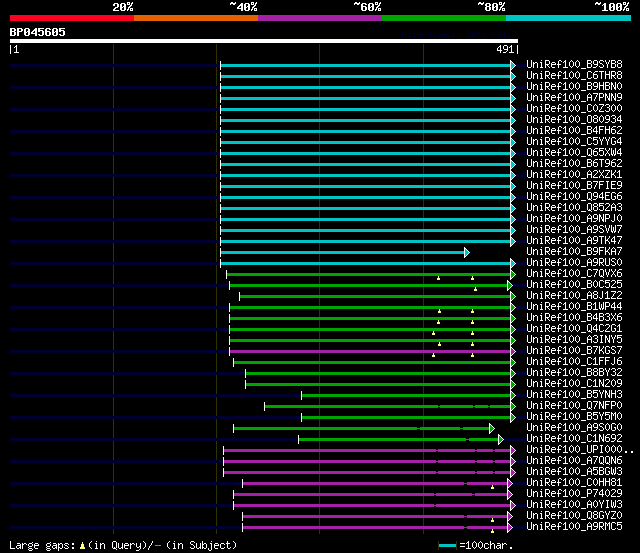Viewport: 640px width, 553px height.
Task: Select the UniRef100_Q8GYZ0 label
Action: point(574,516)
